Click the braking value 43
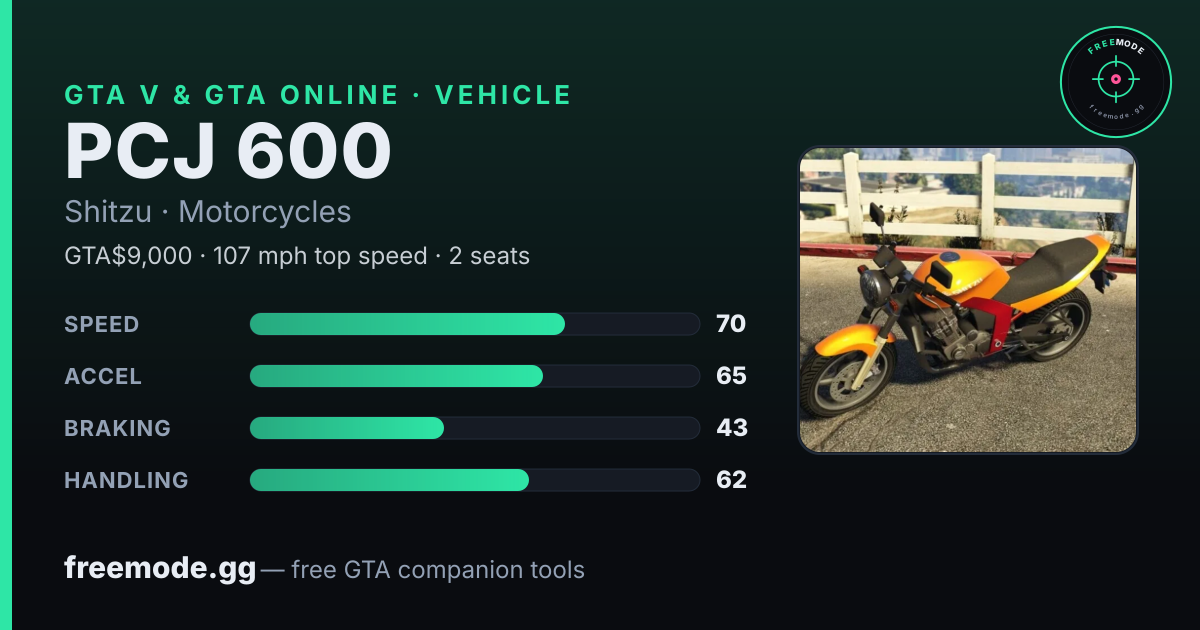Screen dimensions: 1200x630 click(x=731, y=428)
